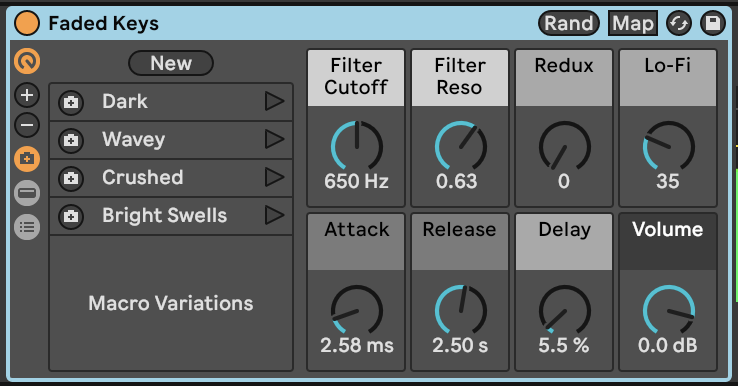Screen dimensions: 738x386
Task: Click the Redux macro label
Action: click(564, 78)
